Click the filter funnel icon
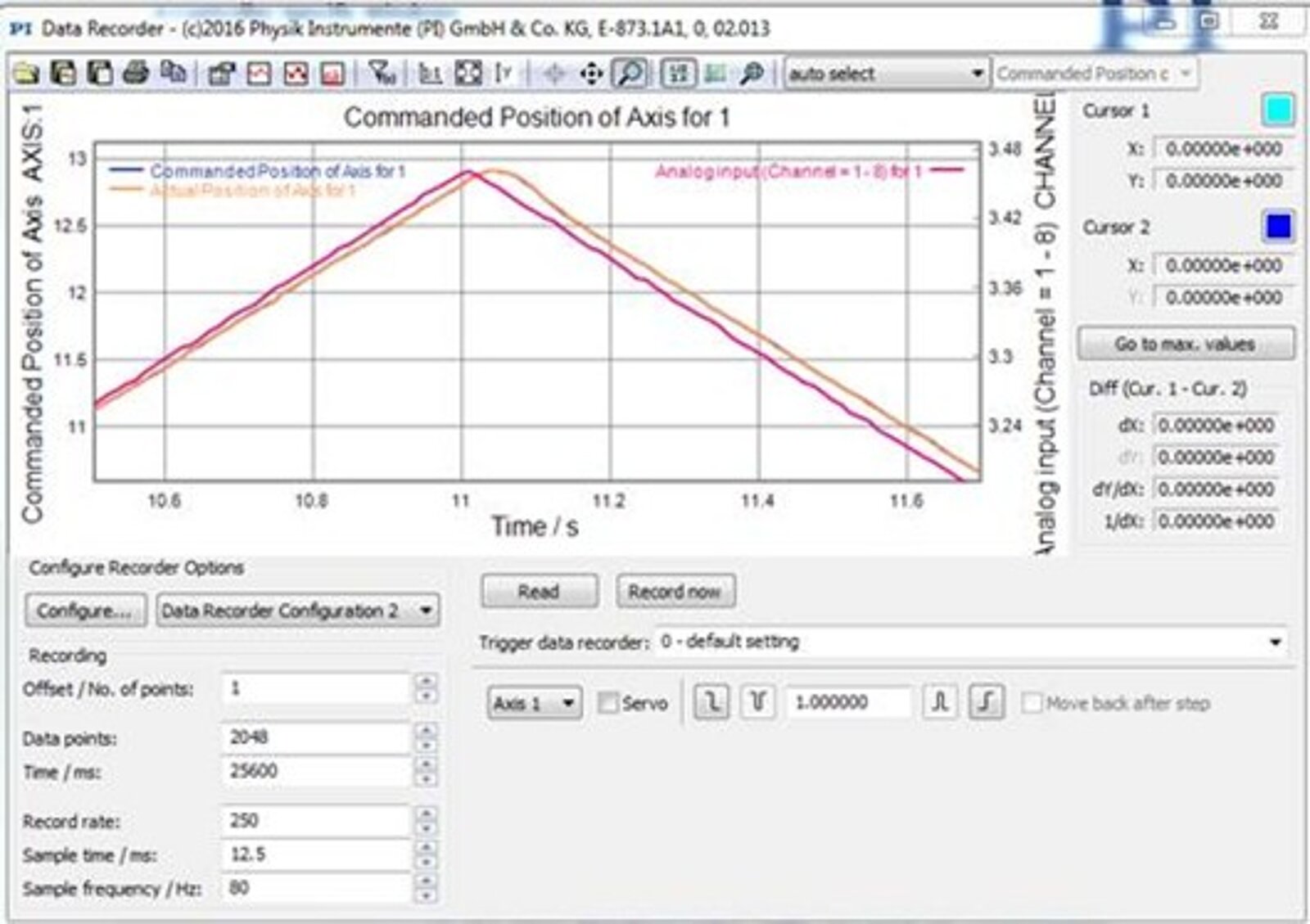Image resolution: width=1310 pixels, height=924 pixels. click(382, 74)
